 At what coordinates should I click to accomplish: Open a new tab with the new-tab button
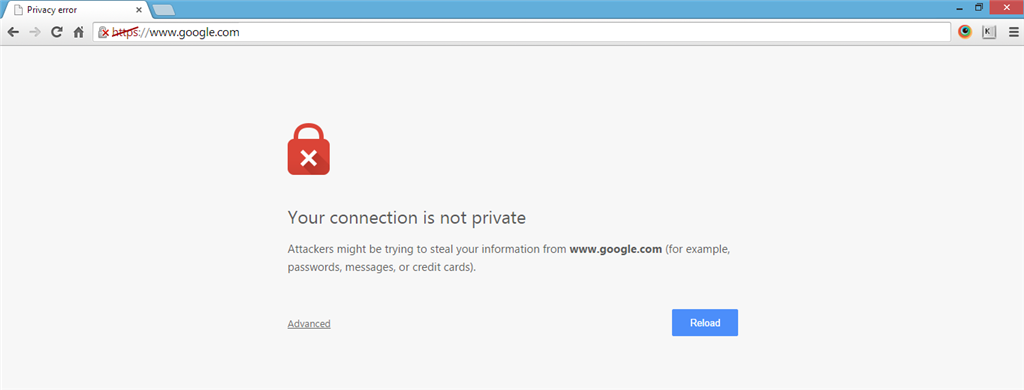pos(163,10)
